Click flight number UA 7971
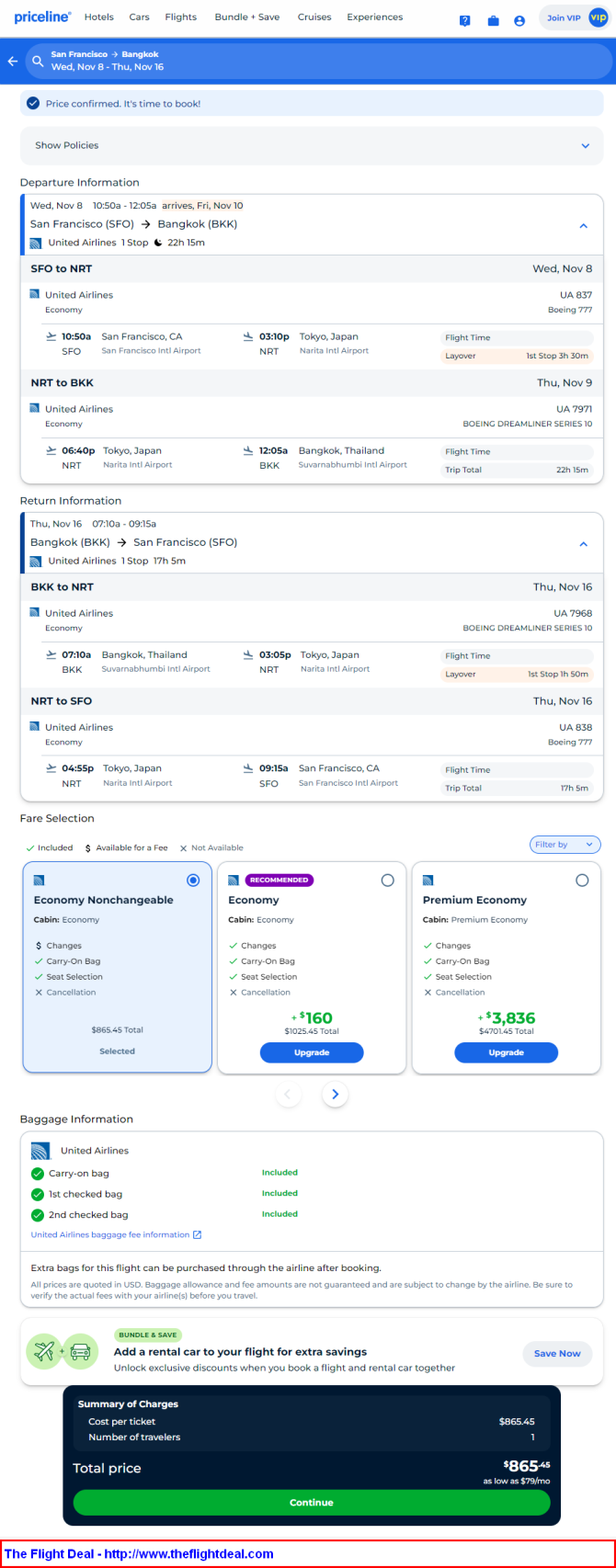The height and width of the screenshot is (1568, 616). [x=575, y=409]
